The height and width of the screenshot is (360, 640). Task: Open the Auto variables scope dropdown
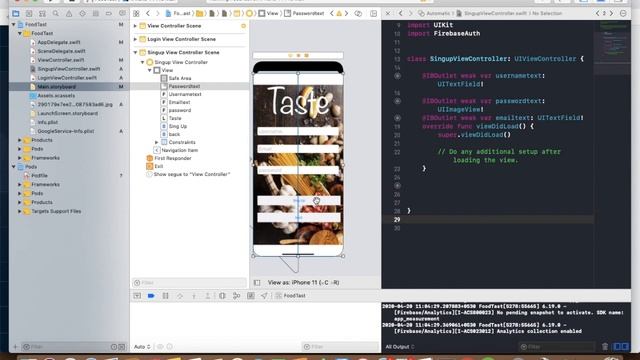(x=142, y=347)
